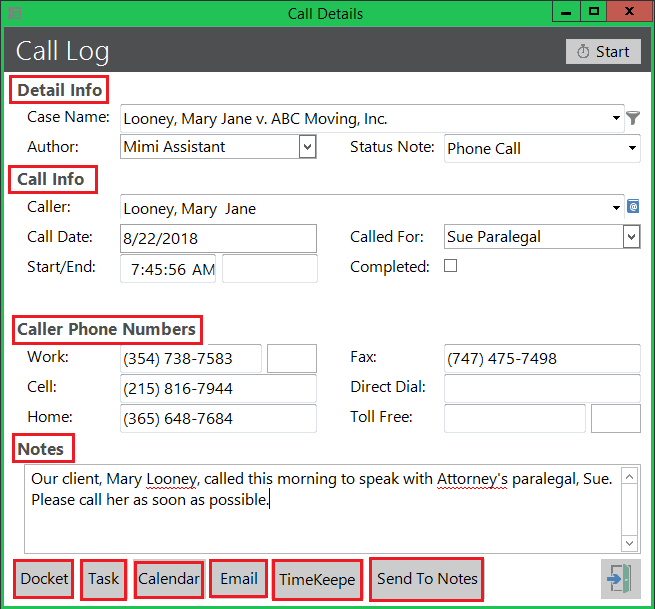The image size is (655, 609).
Task: Click Send To Notes
Action: [x=427, y=579]
